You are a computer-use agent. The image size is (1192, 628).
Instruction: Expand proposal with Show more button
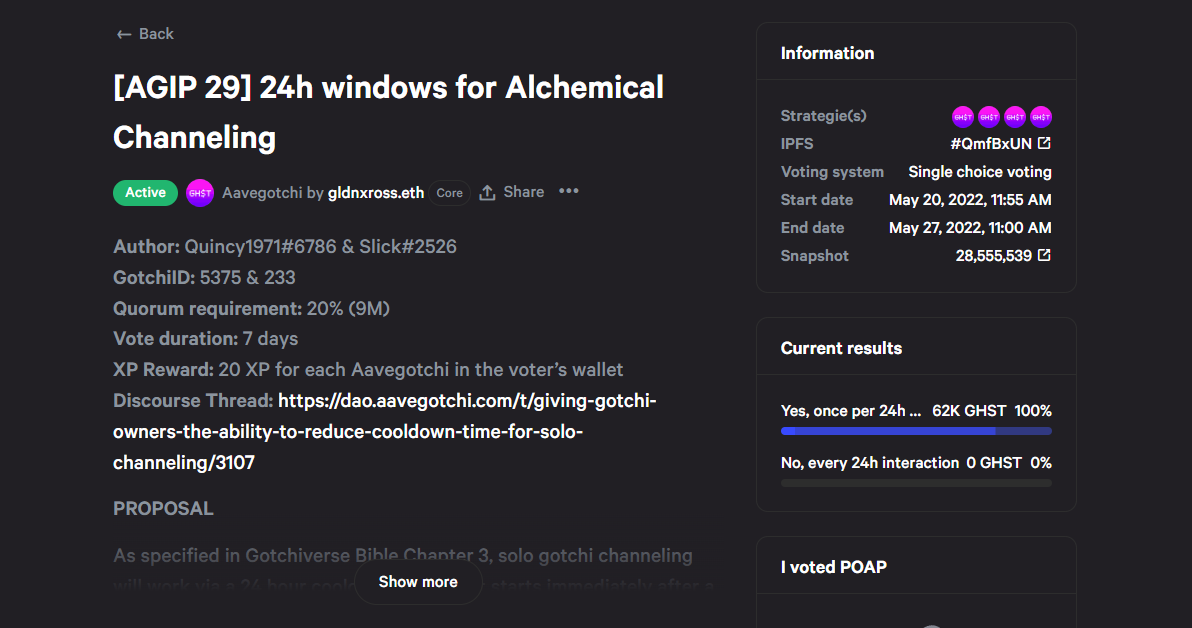click(418, 582)
